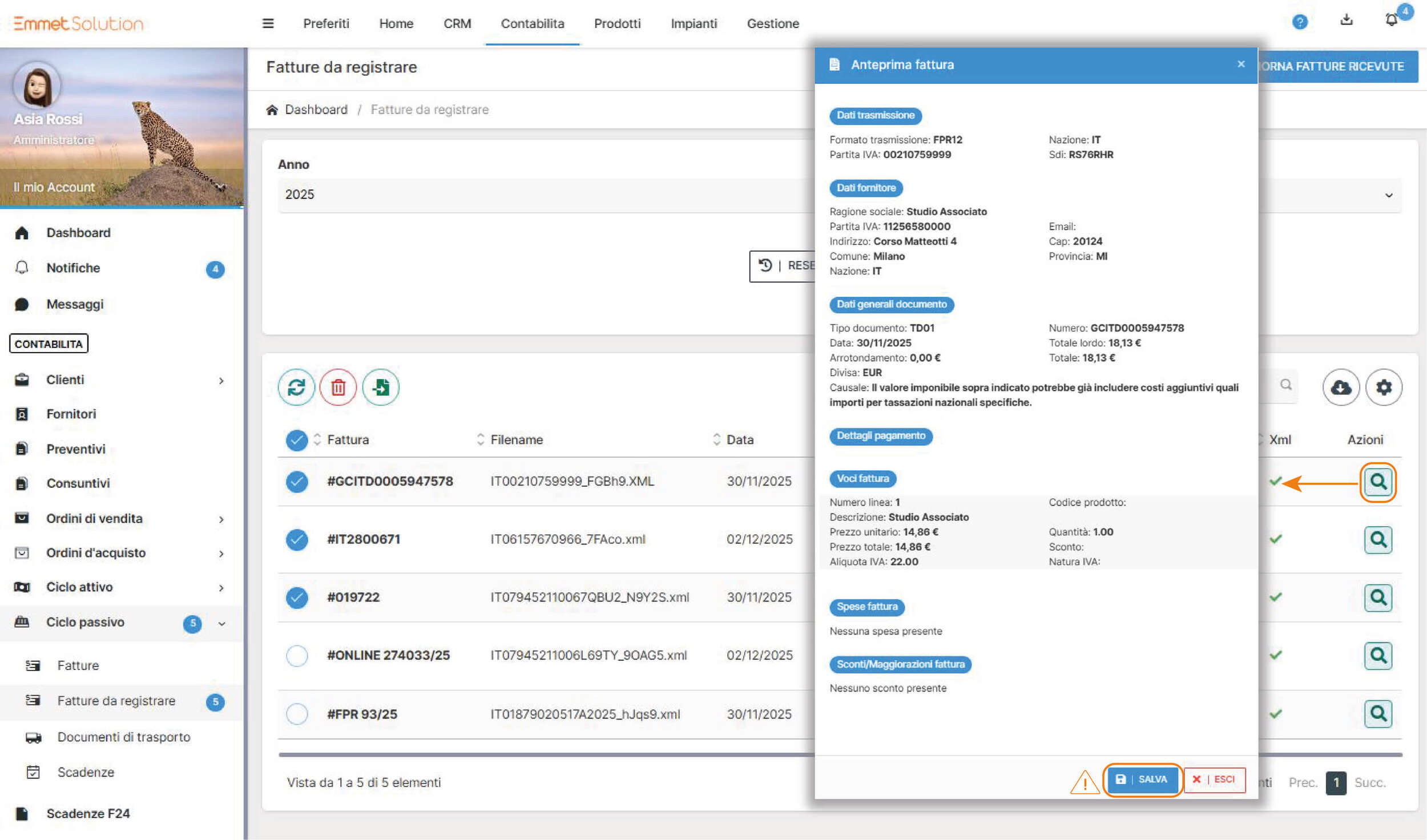Click the ESCI button in preview
Screen dimensions: 1427x840
[1214, 780]
